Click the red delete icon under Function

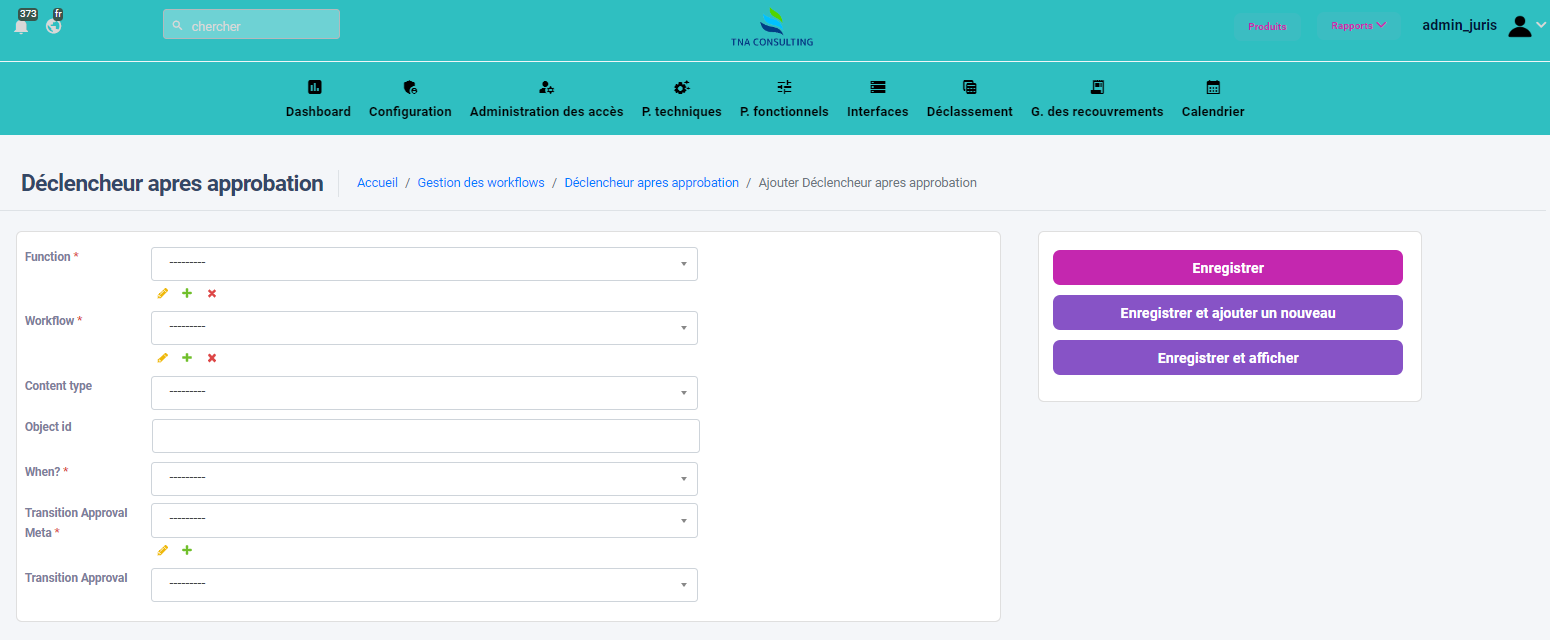click(212, 293)
